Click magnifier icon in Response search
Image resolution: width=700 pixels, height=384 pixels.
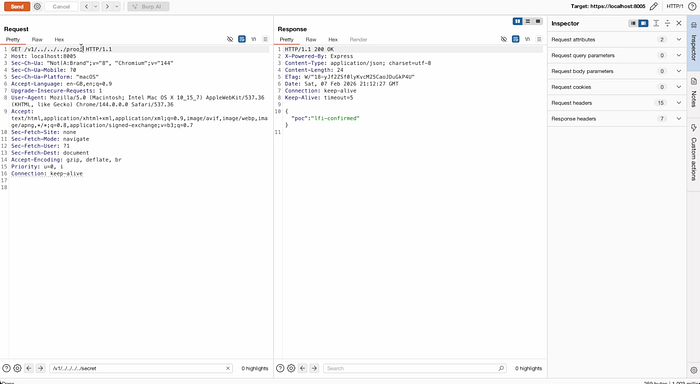[501, 368]
